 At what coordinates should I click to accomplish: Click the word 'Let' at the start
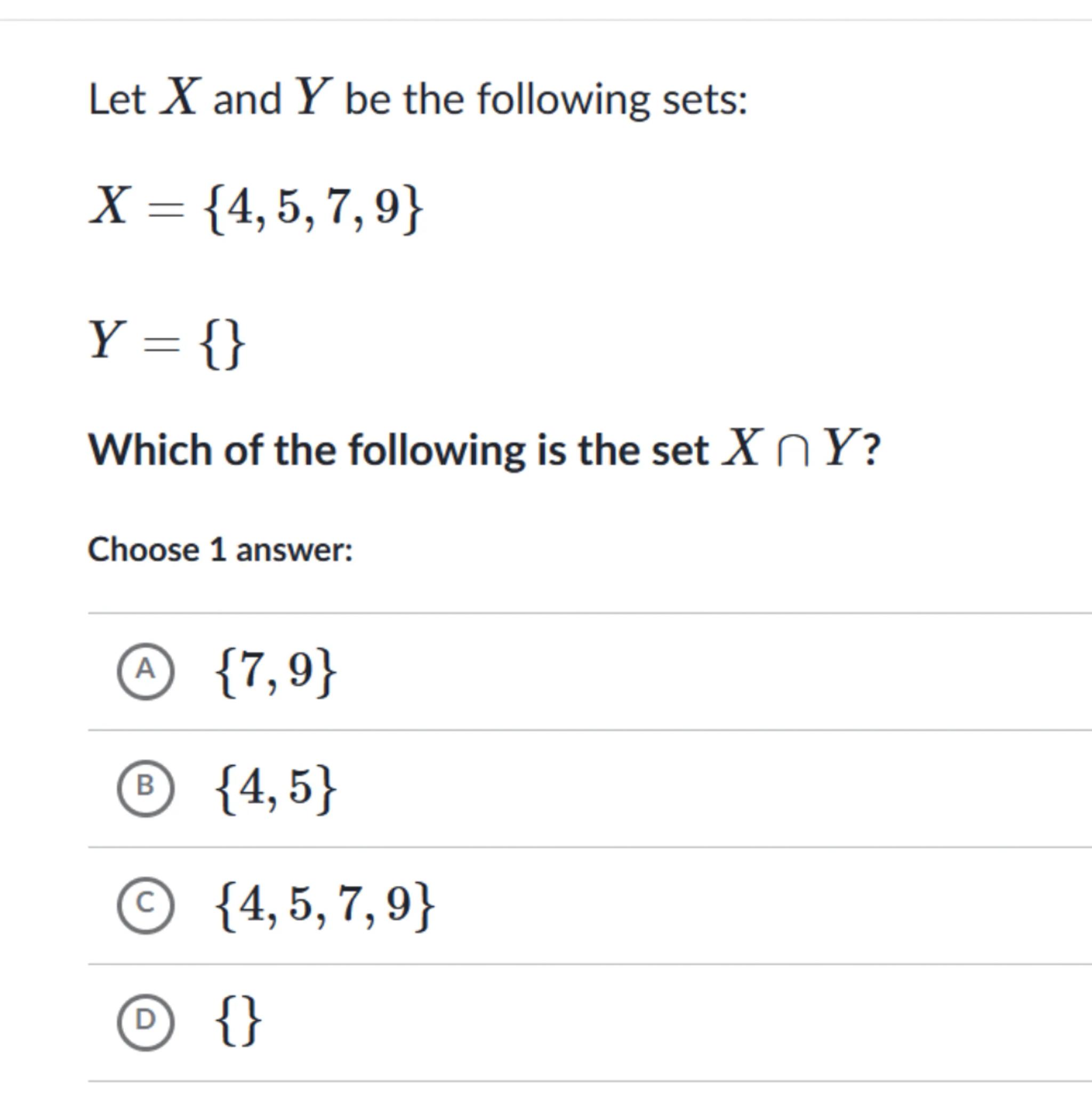pyautogui.click(x=117, y=100)
